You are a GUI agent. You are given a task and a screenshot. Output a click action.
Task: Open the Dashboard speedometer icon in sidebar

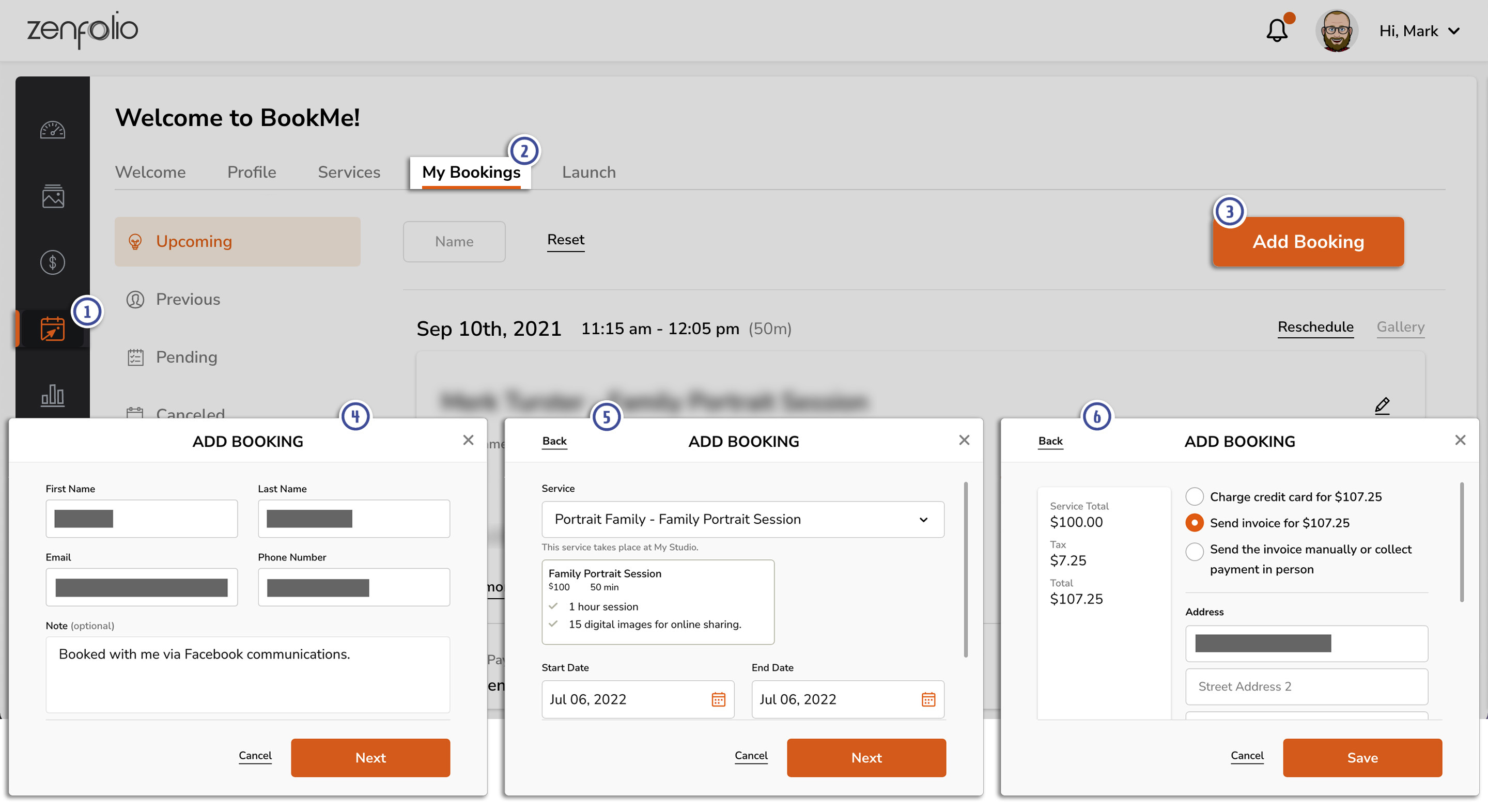(52, 129)
